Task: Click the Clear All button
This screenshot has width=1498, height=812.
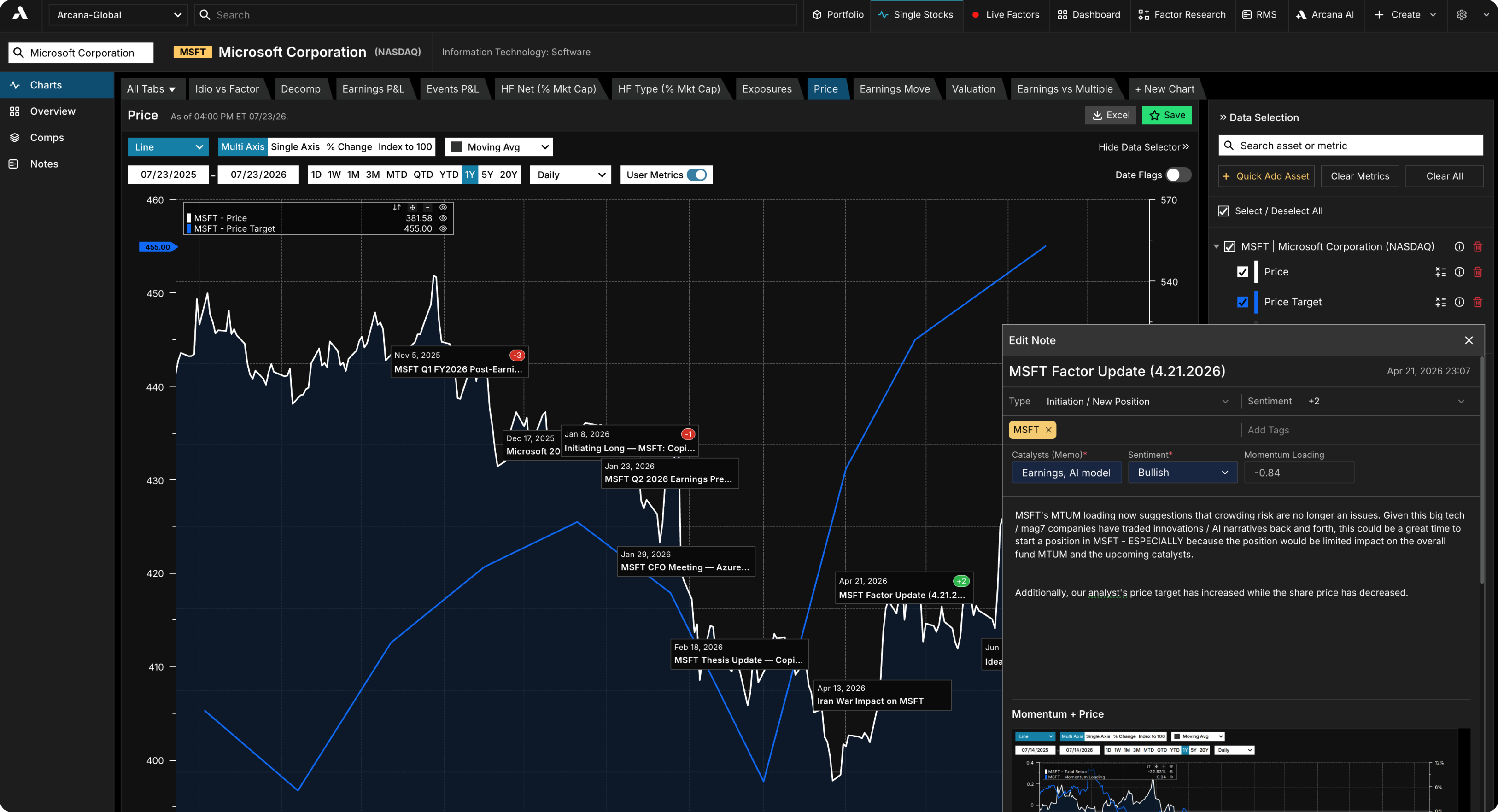Action: point(1444,176)
